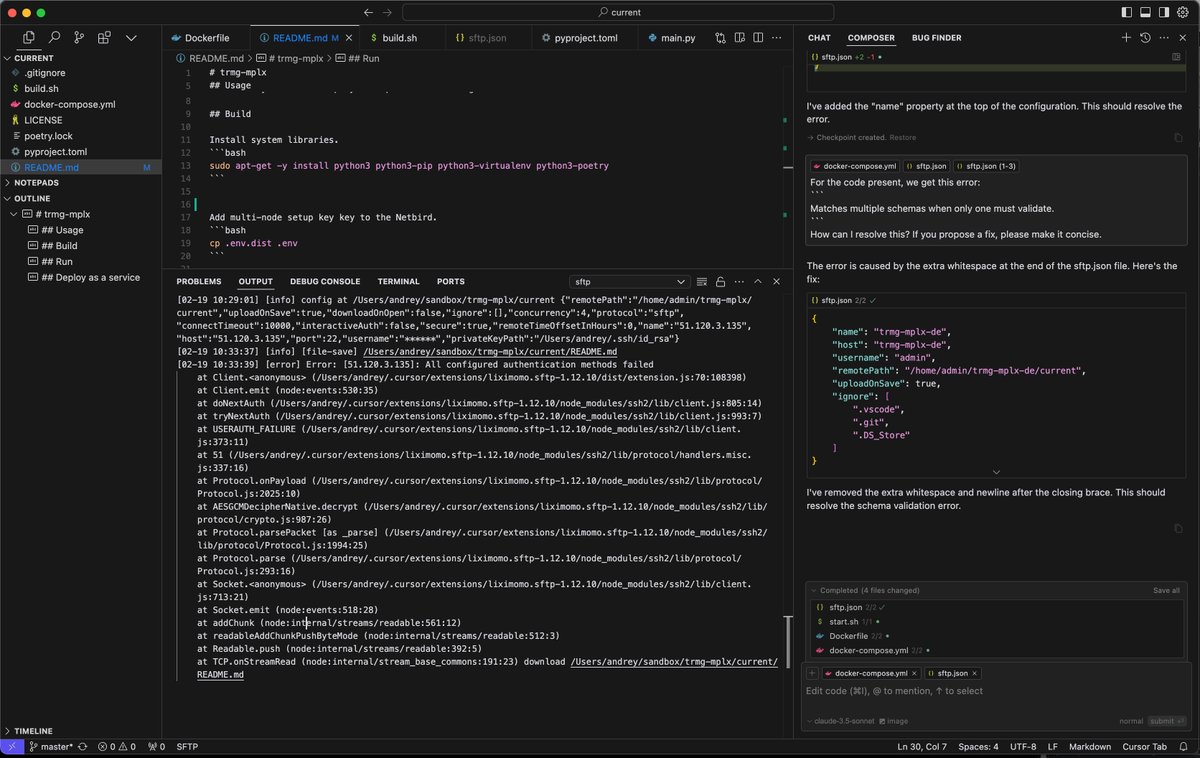Open the Explorer view in the activity bar

coord(29,38)
